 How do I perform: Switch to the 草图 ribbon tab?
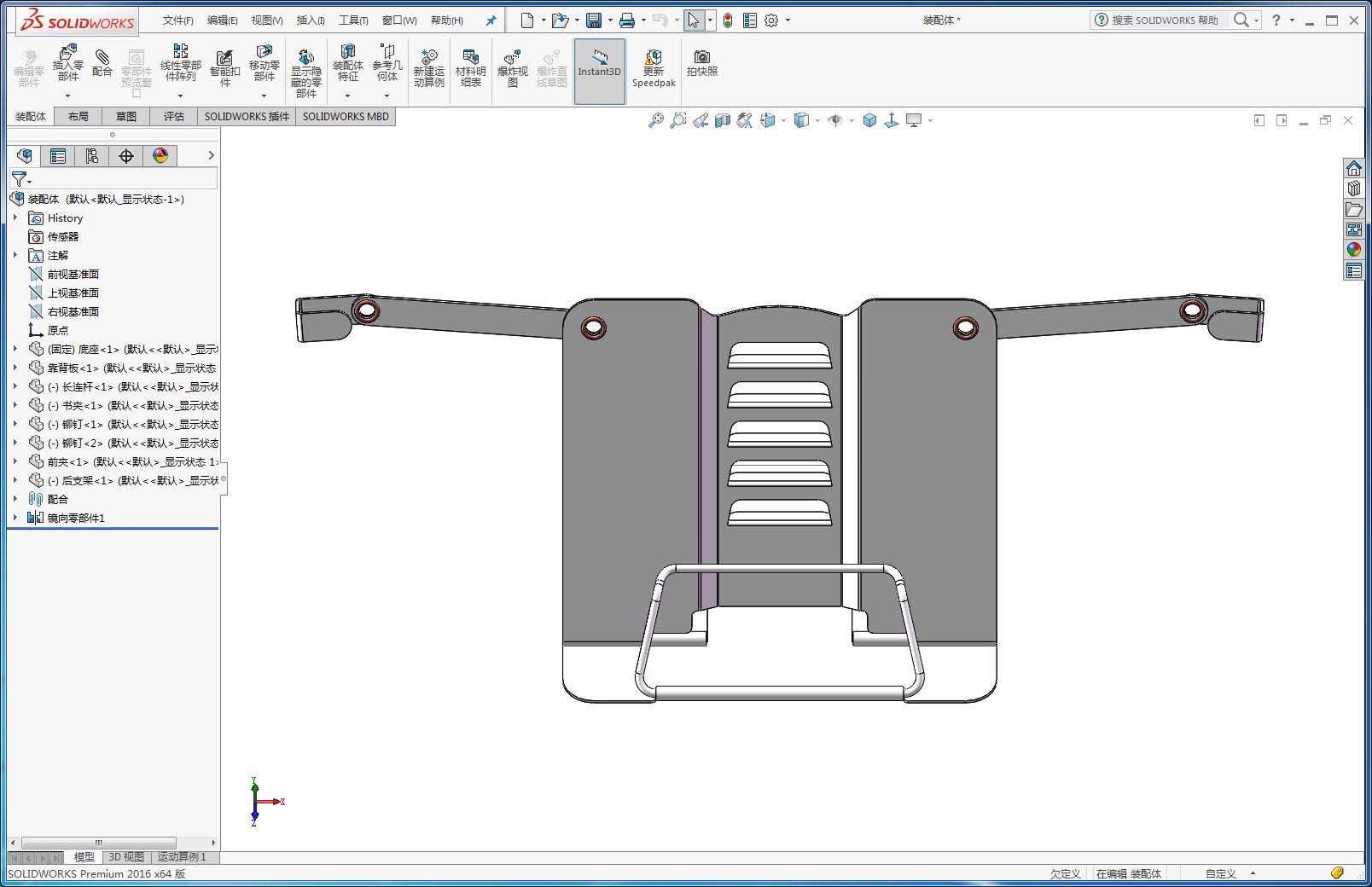coord(126,117)
